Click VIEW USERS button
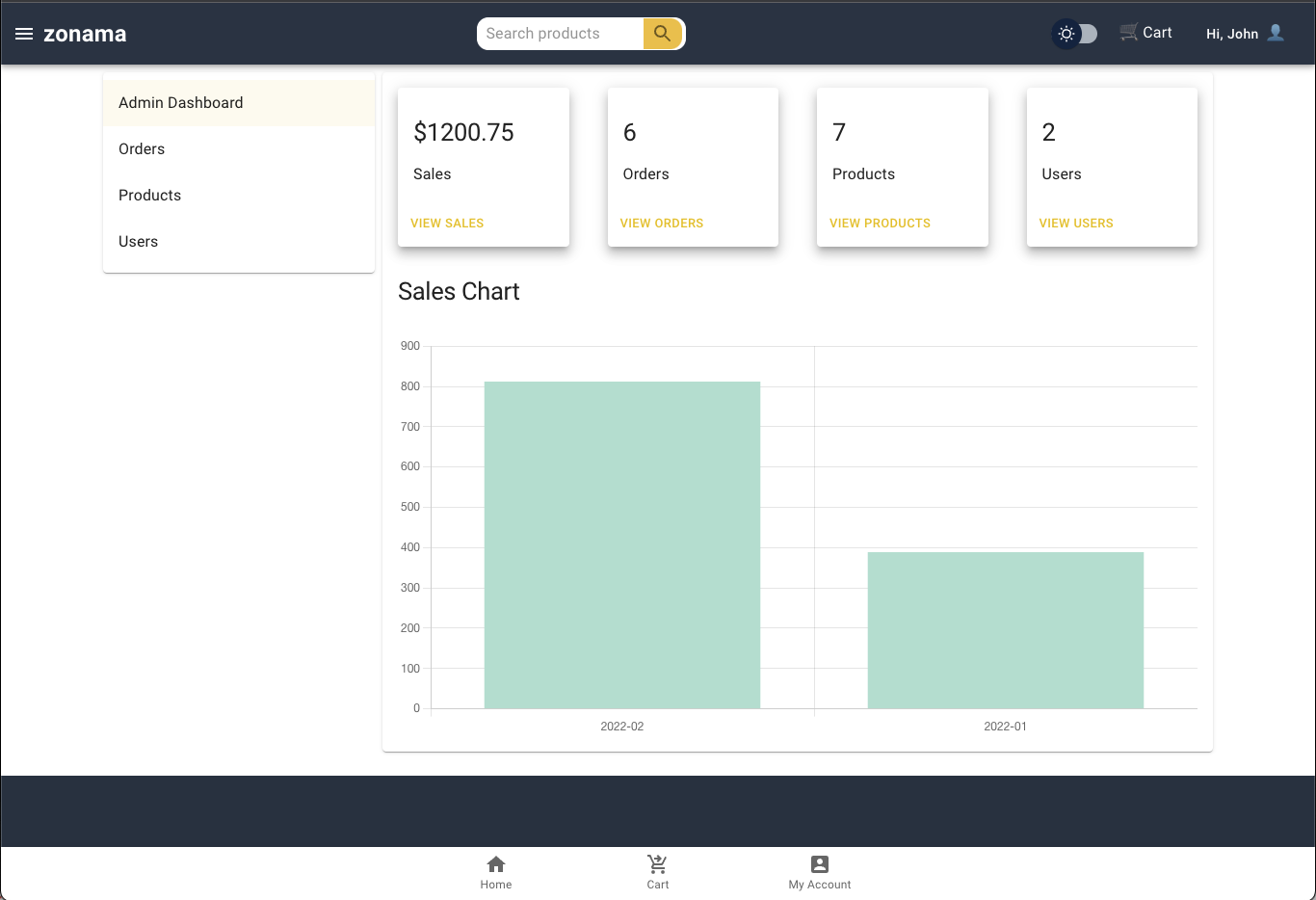The height and width of the screenshot is (900, 1316). (x=1076, y=223)
